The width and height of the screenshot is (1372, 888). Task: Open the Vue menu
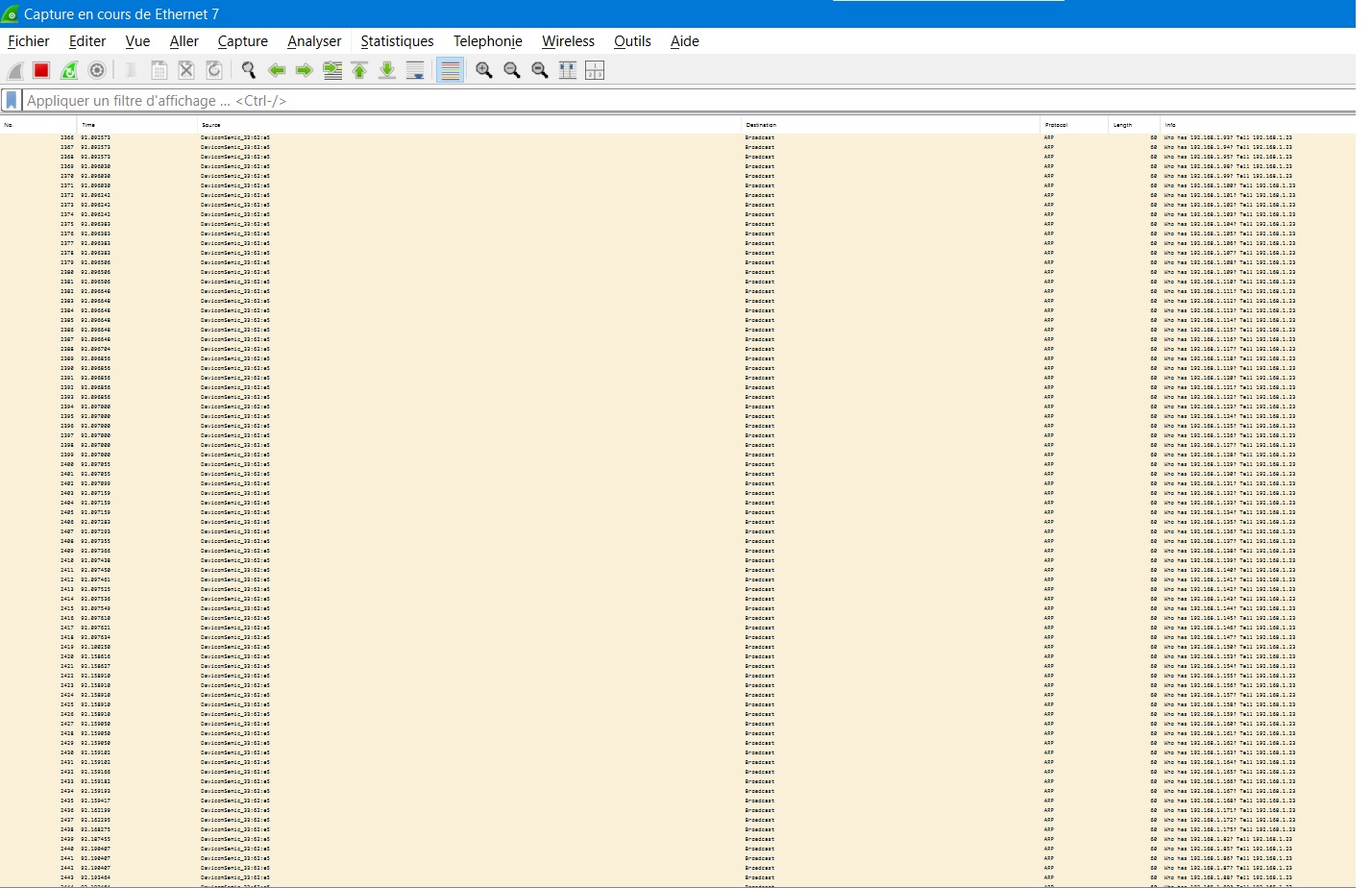click(x=137, y=41)
